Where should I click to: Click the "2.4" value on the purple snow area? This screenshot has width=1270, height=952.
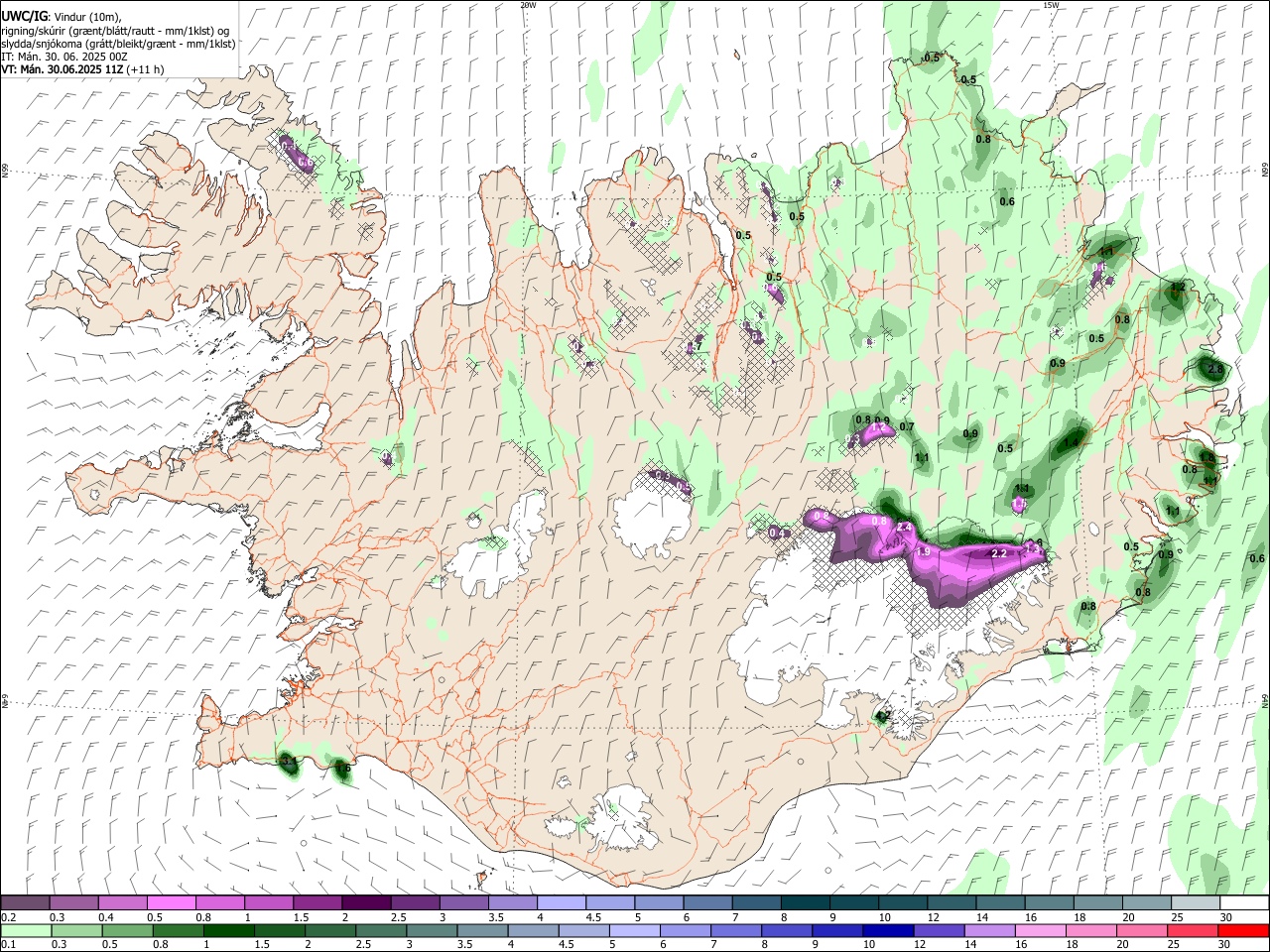[904, 527]
